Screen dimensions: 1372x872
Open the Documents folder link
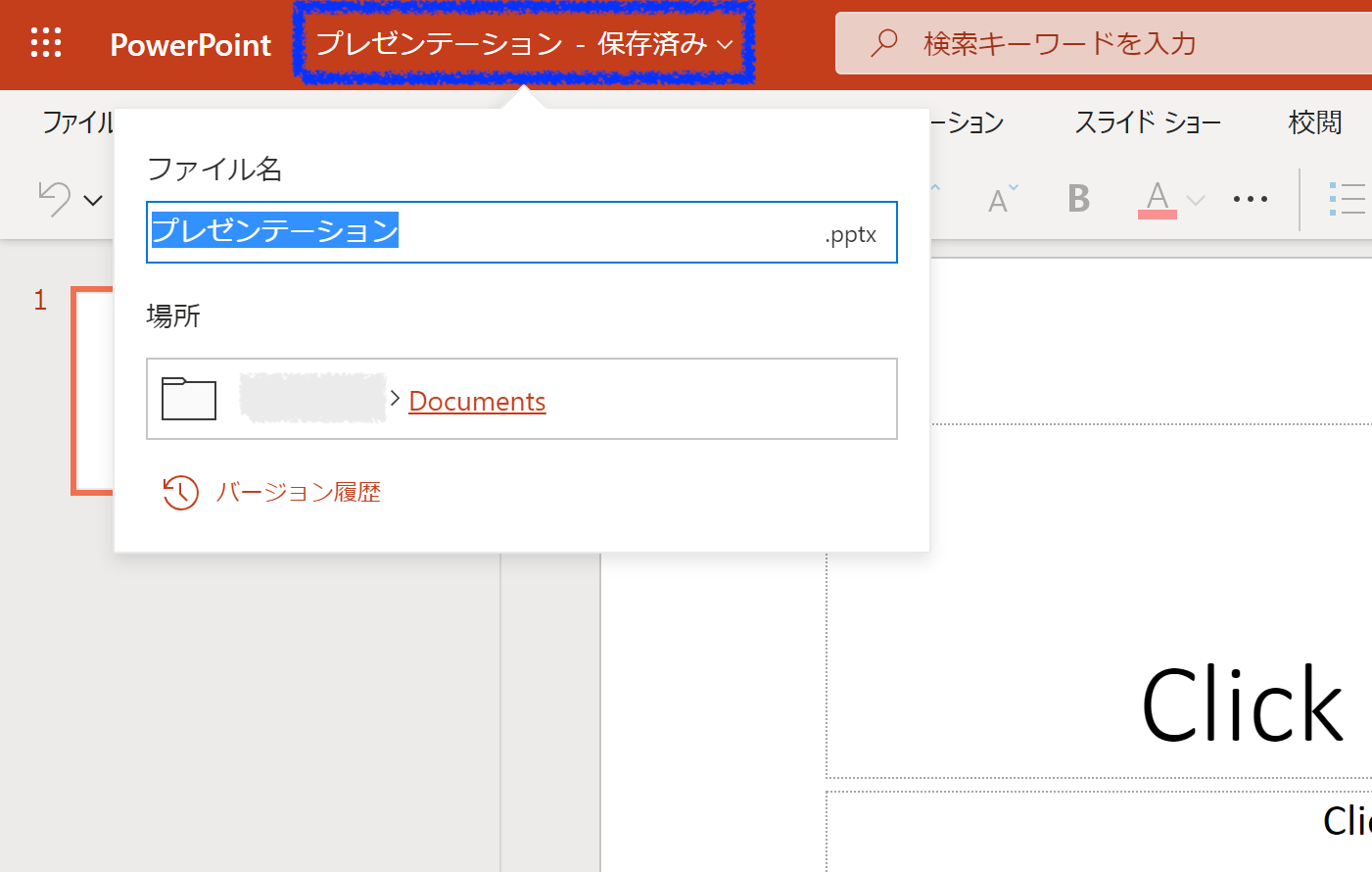coord(477,401)
